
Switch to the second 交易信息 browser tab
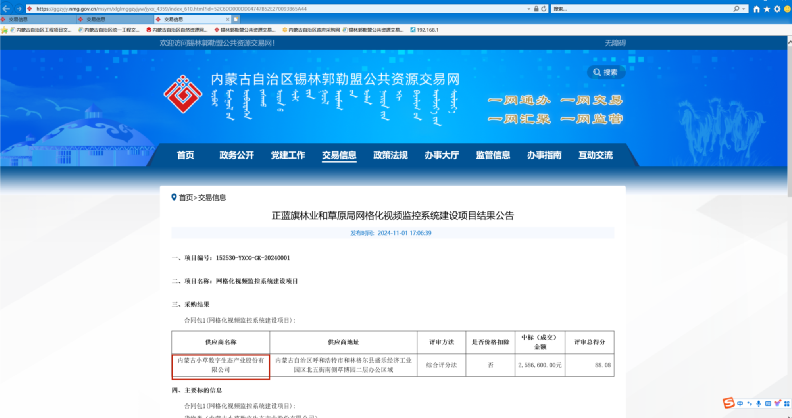pos(115,19)
